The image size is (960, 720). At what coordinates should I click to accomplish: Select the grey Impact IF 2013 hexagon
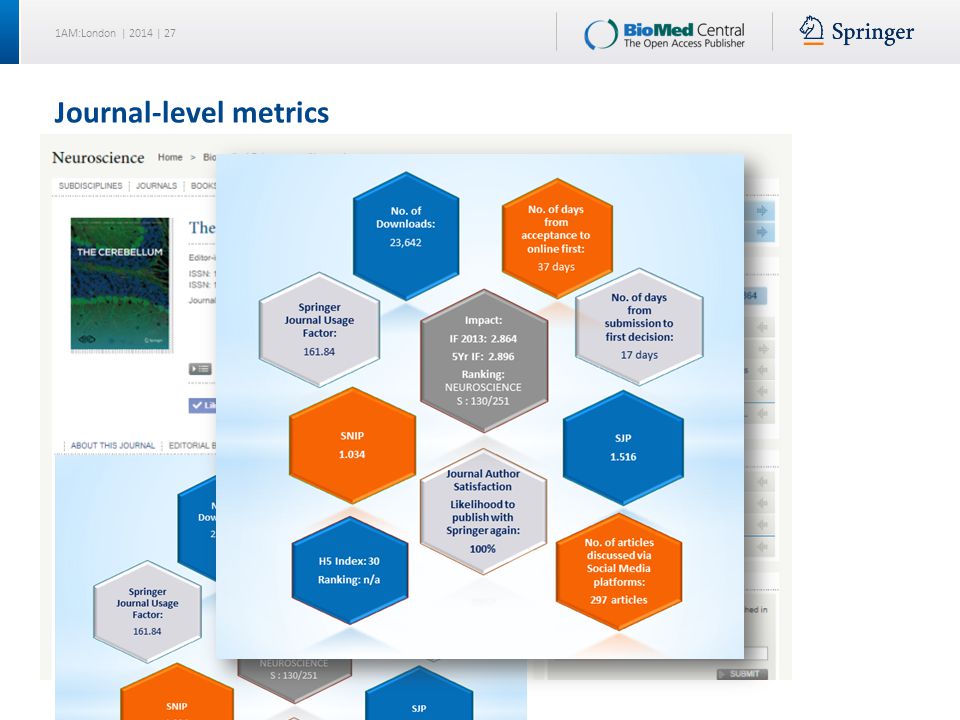(x=484, y=361)
